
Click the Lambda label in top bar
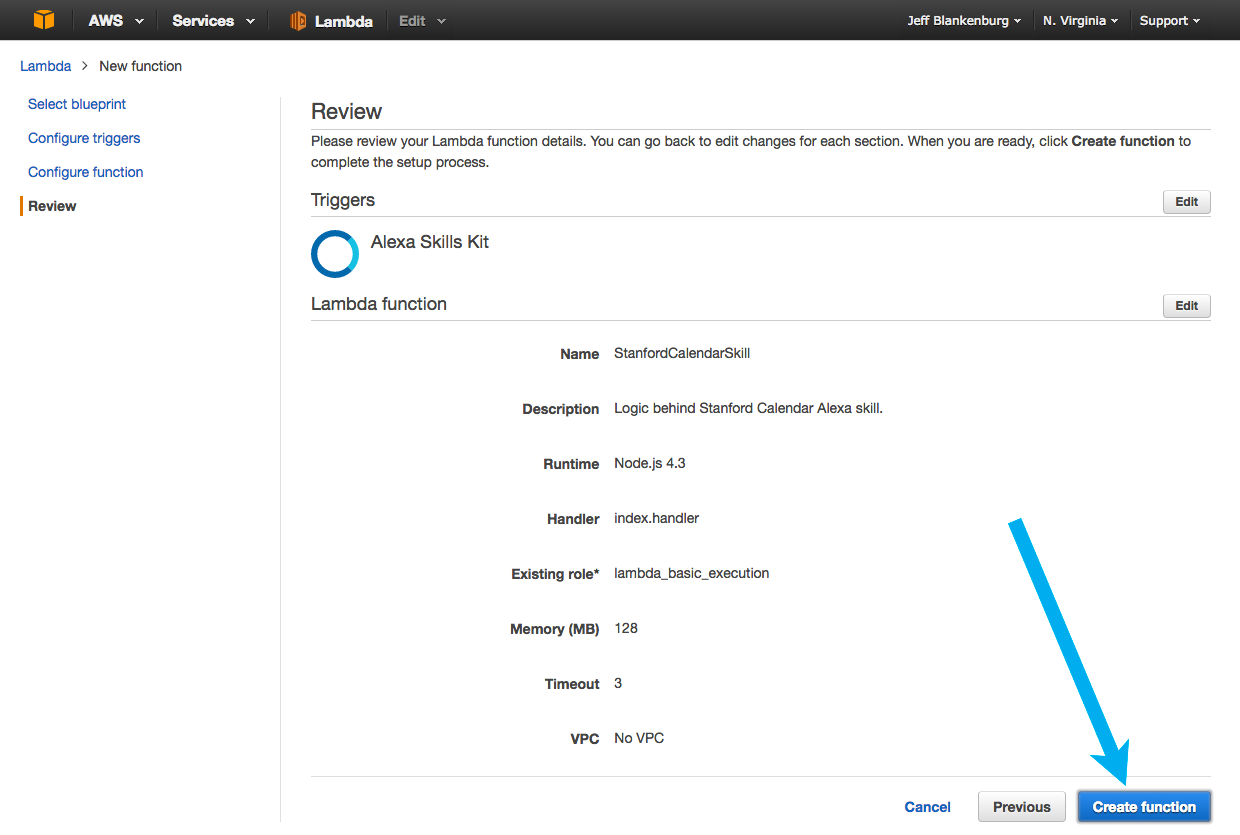click(x=344, y=21)
